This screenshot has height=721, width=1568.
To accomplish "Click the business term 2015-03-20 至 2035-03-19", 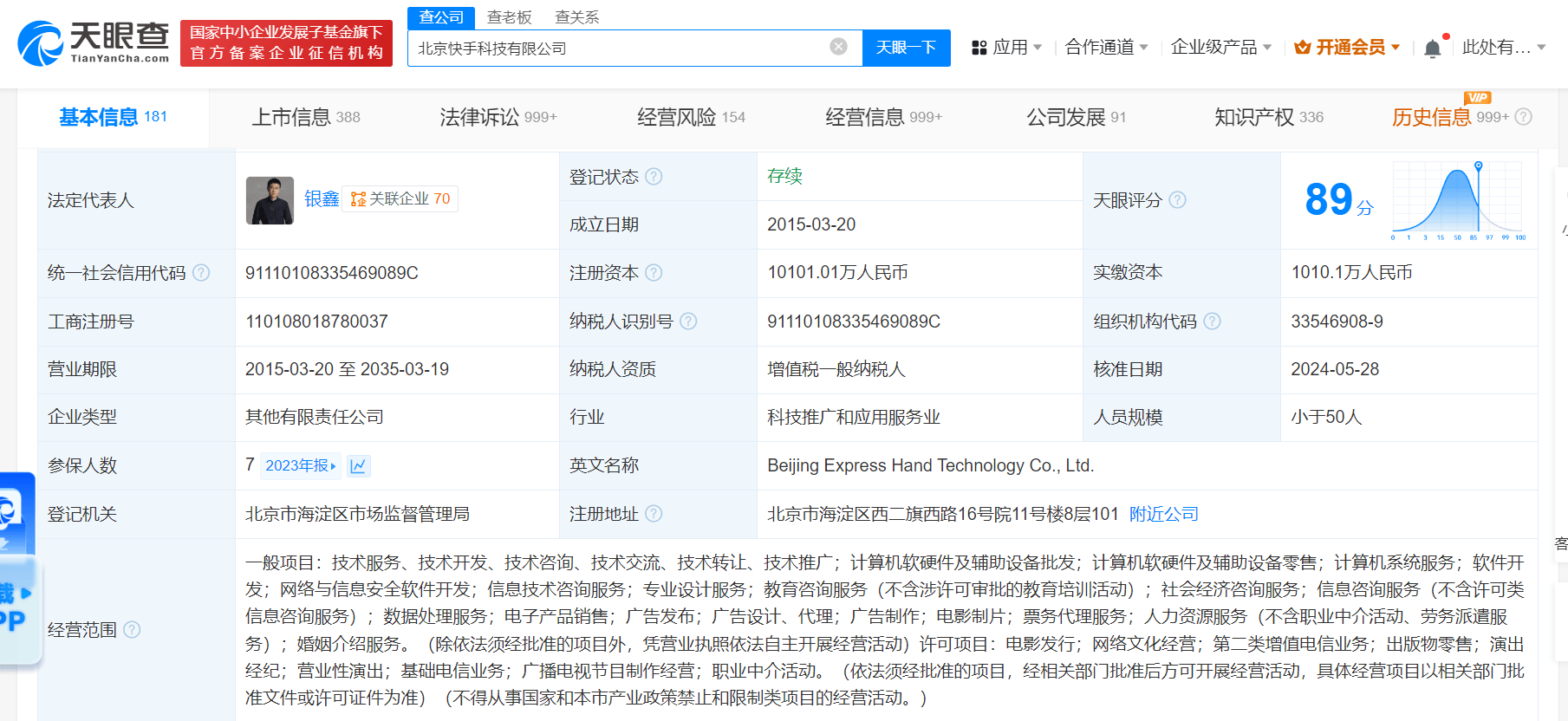I will [347, 369].
